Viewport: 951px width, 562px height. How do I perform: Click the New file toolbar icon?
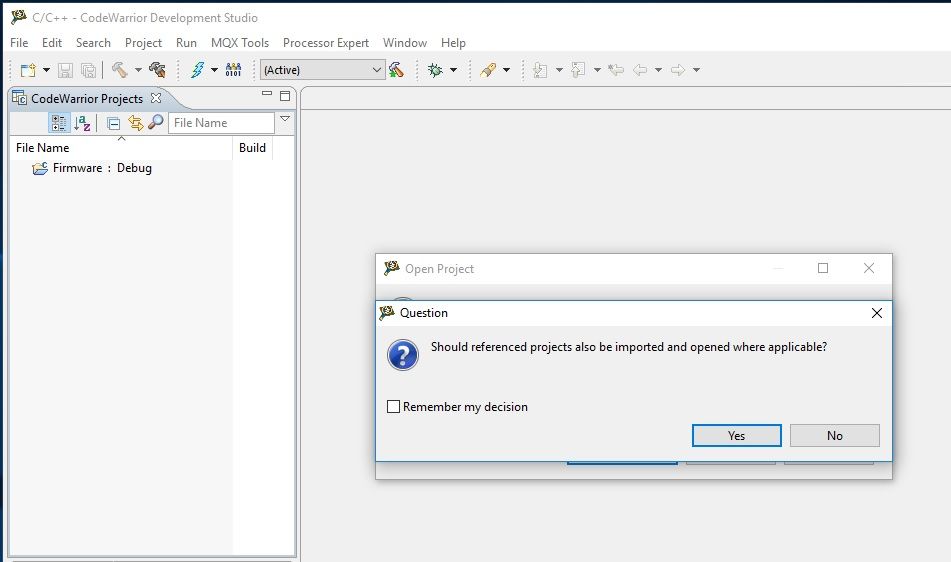28,70
